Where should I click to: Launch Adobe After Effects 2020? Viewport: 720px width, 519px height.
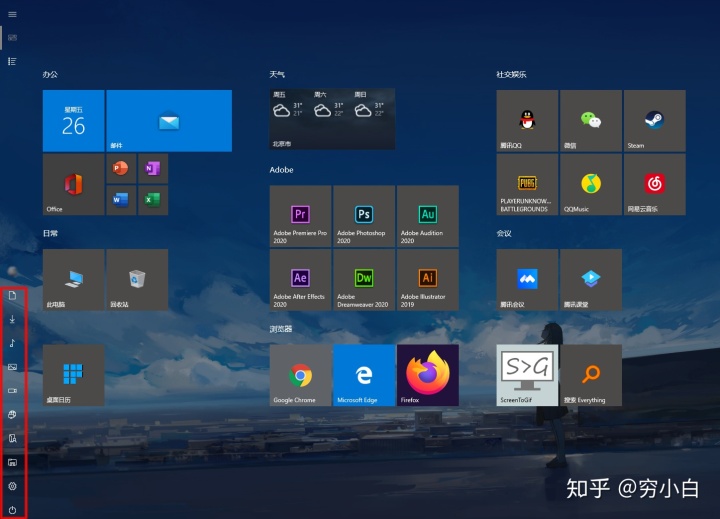coord(300,280)
